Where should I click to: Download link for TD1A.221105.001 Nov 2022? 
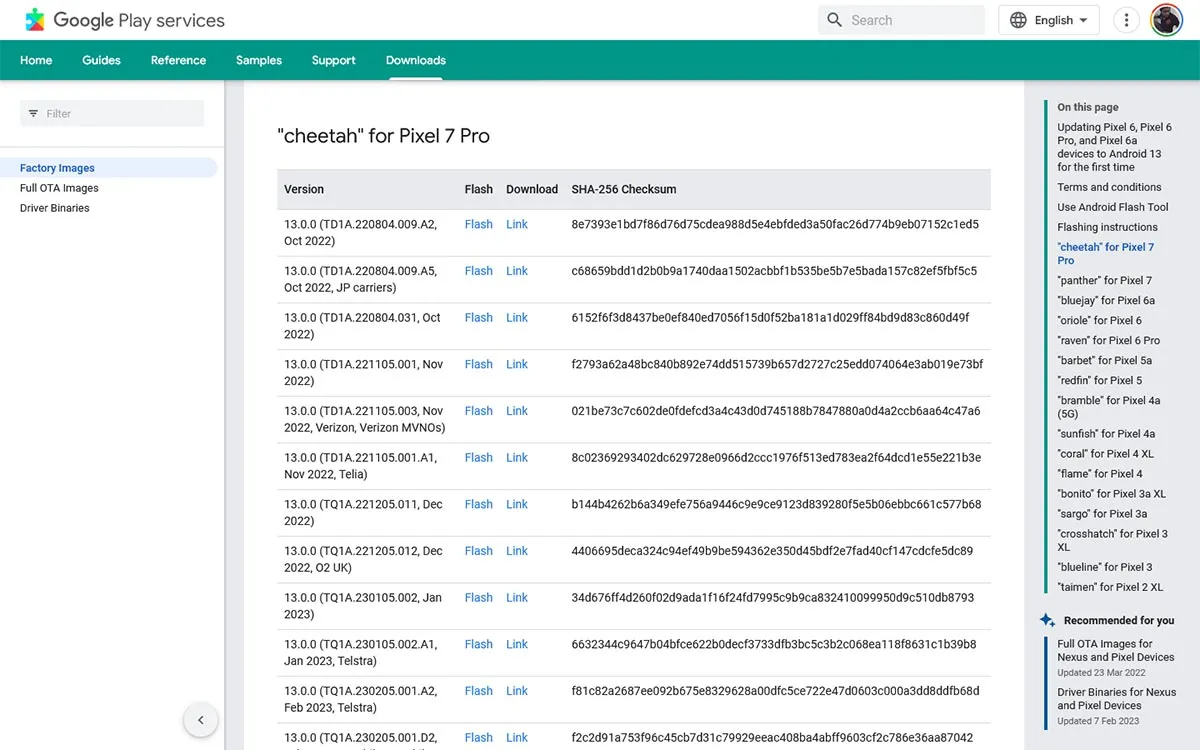tap(516, 364)
